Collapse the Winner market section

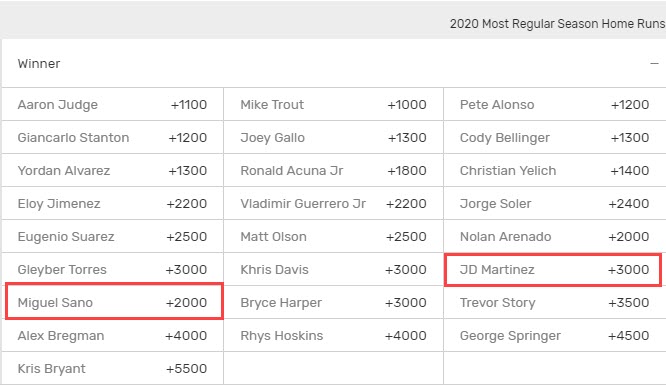[654, 64]
